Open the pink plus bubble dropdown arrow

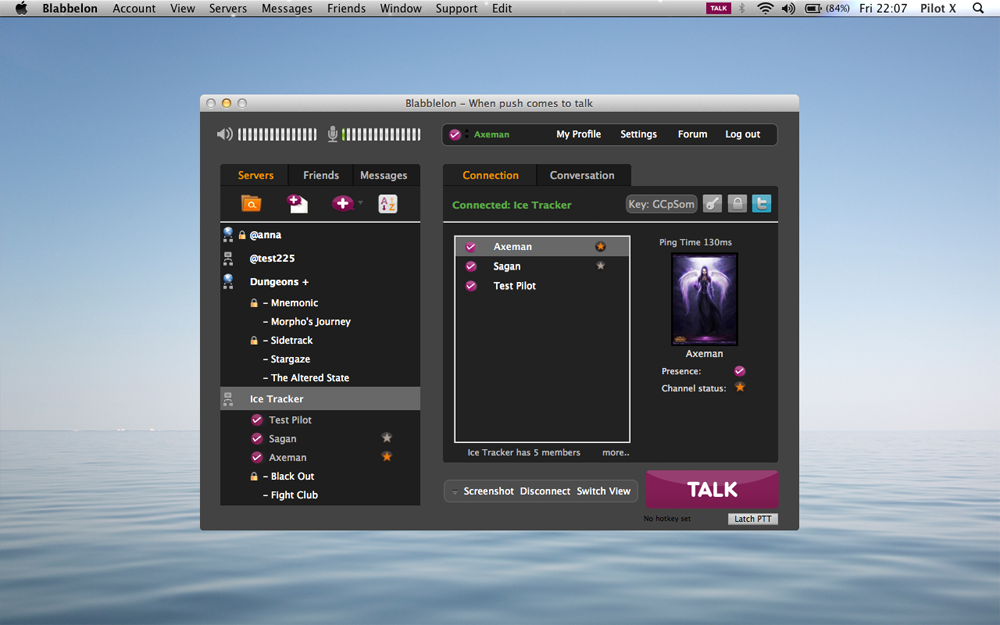pos(361,204)
